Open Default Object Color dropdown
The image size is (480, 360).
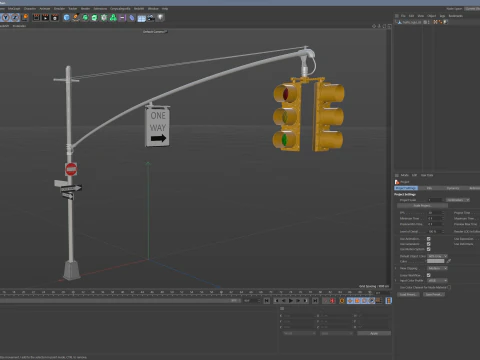(437, 256)
